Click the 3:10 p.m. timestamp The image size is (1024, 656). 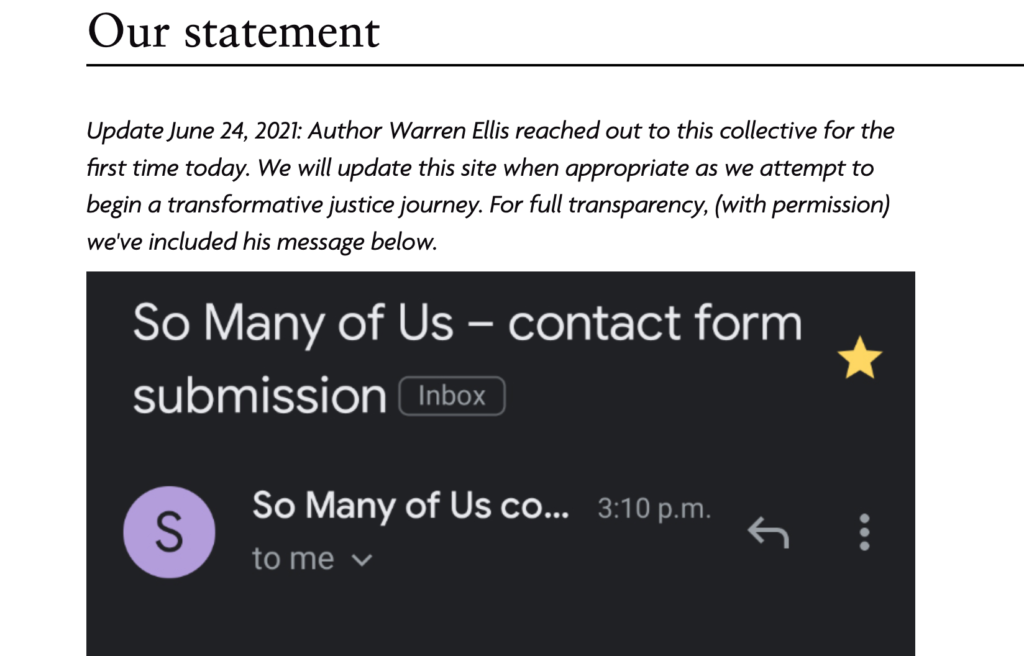point(654,509)
